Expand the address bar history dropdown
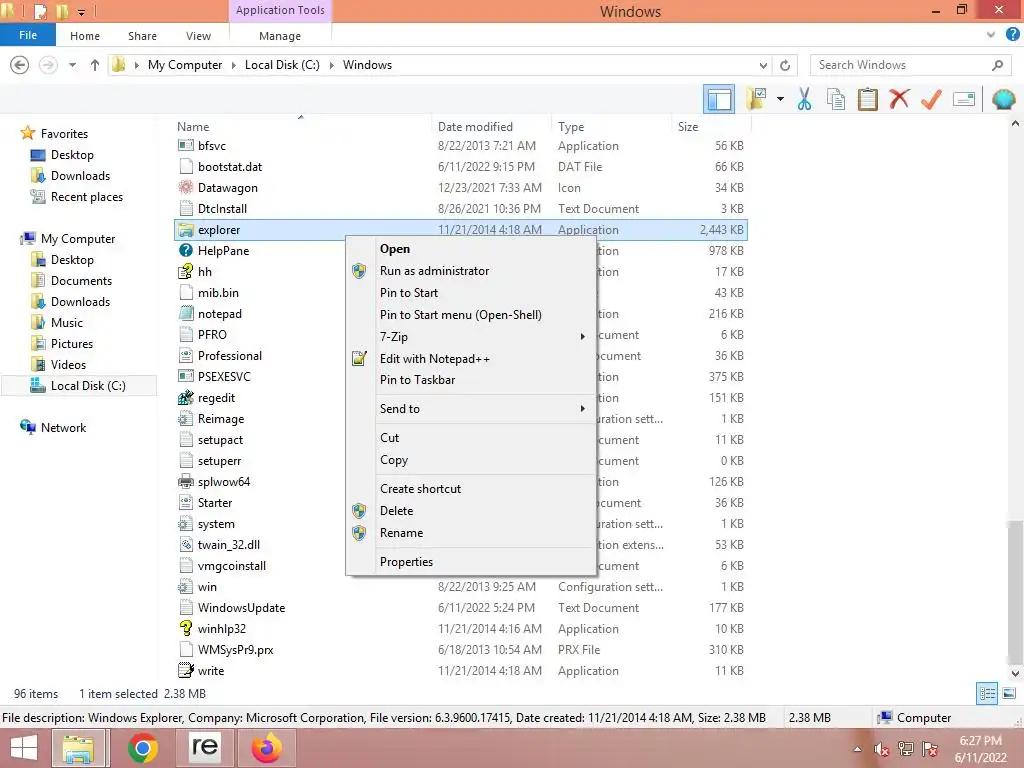 click(x=763, y=65)
